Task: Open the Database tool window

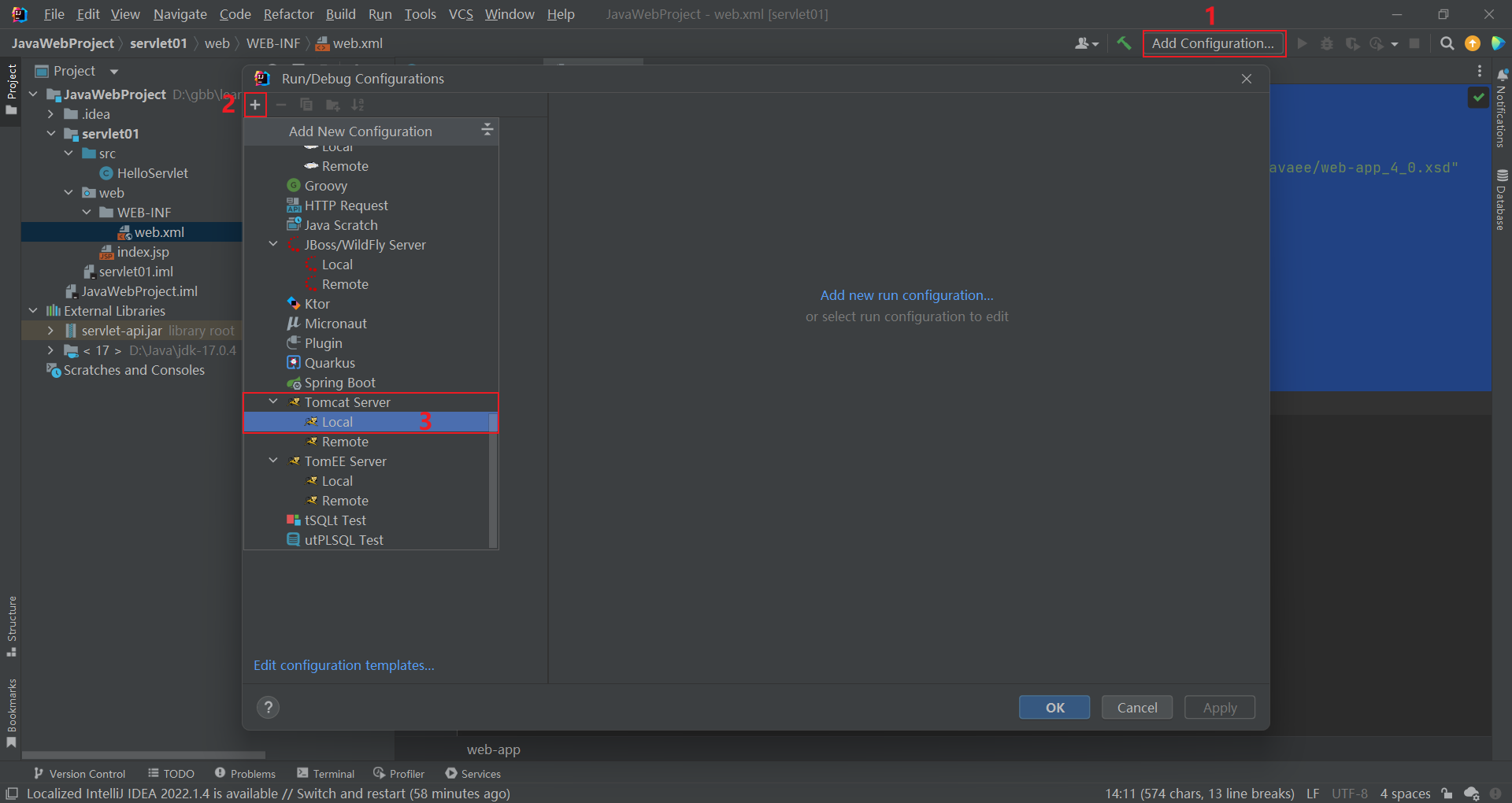Action: coord(1502,199)
